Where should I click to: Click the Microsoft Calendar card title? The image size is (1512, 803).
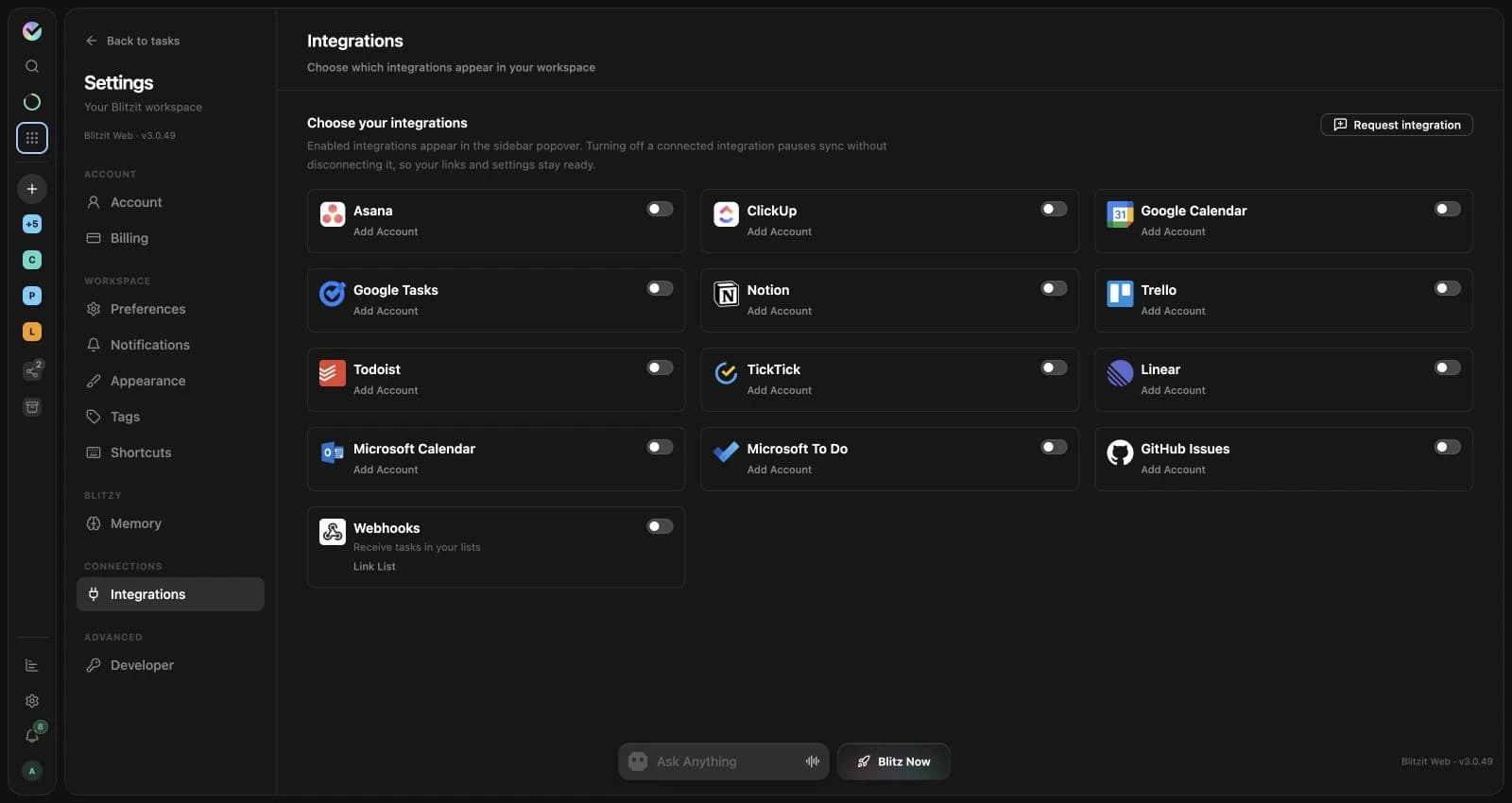[x=414, y=449]
